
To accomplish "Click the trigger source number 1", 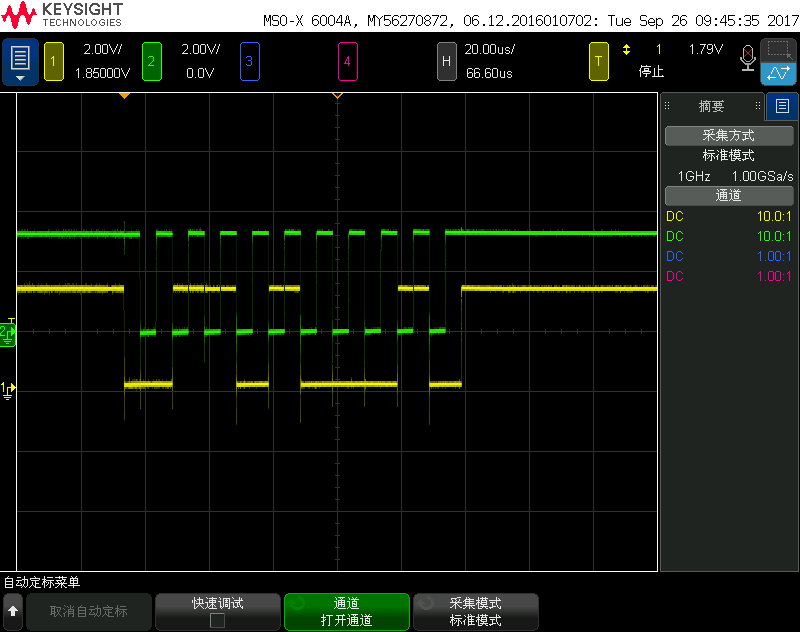I will click(x=659, y=49).
